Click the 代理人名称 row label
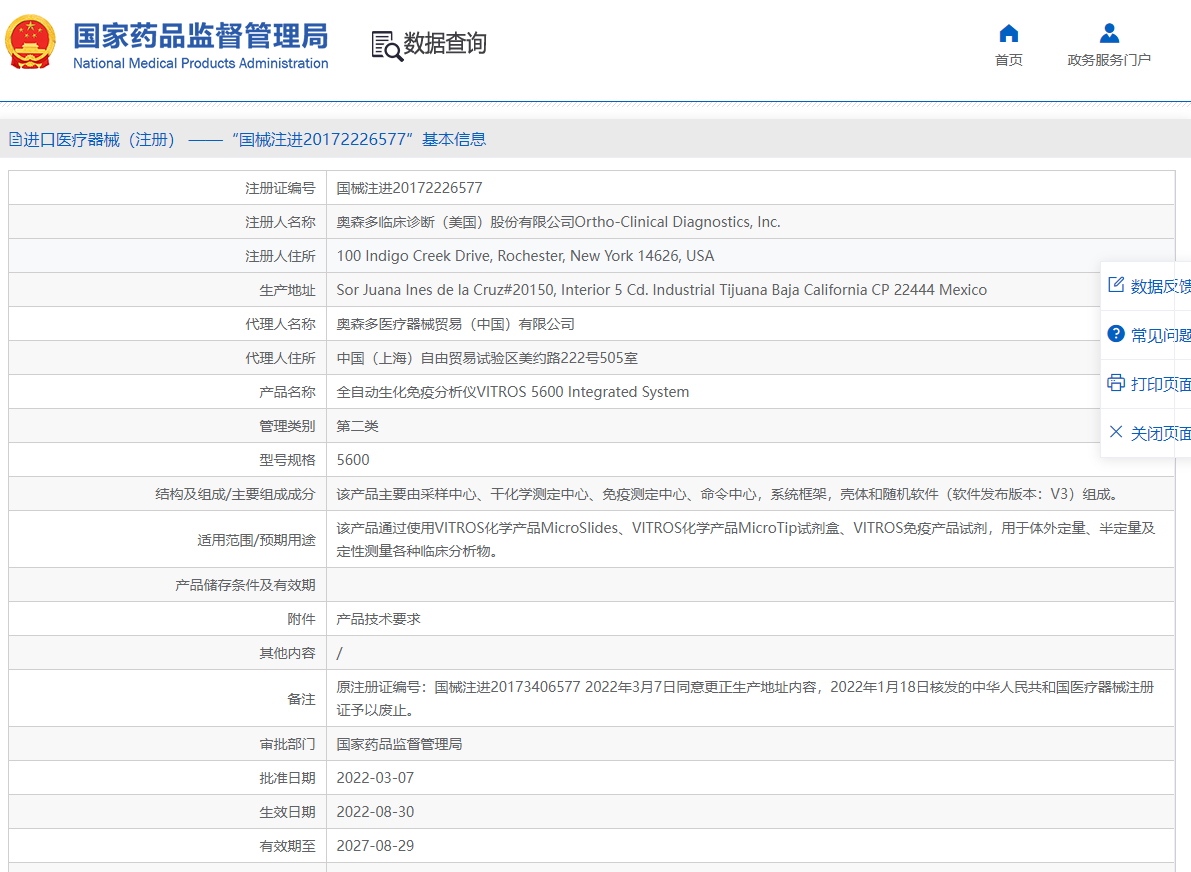1191x872 pixels. click(280, 324)
